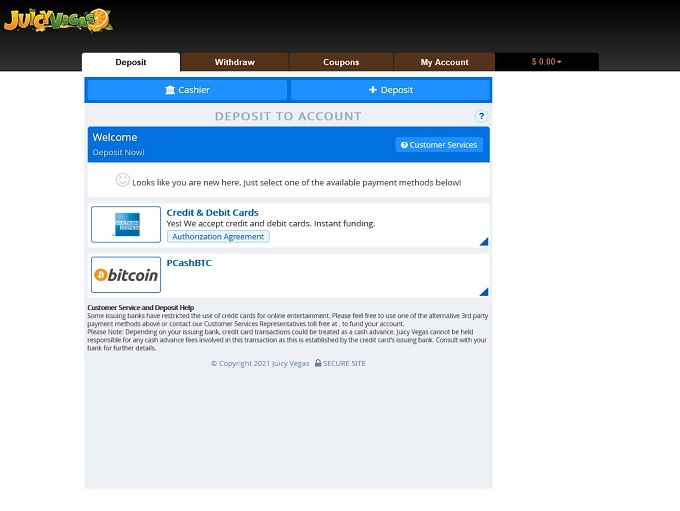
Task: Click the Deposit Now! subtitle
Action: point(118,152)
